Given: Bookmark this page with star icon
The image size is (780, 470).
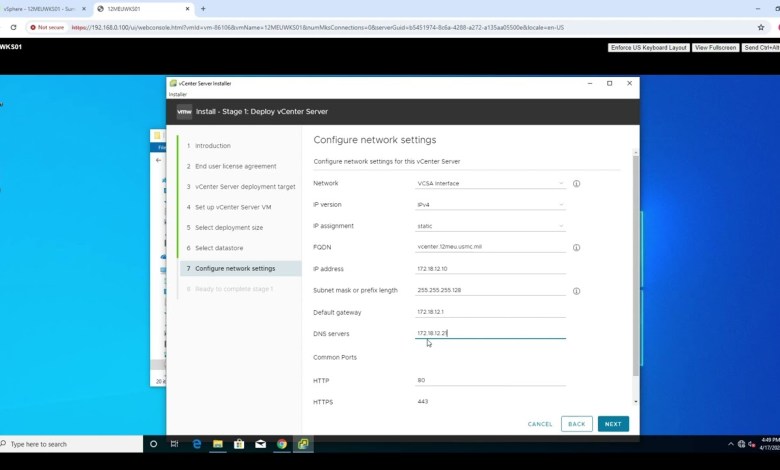Looking at the screenshot, I should [761, 27].
